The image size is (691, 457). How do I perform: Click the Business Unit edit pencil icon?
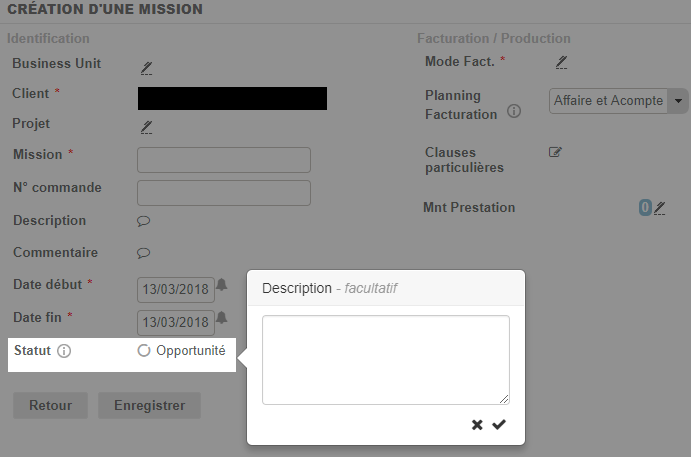tap(146, 67)
